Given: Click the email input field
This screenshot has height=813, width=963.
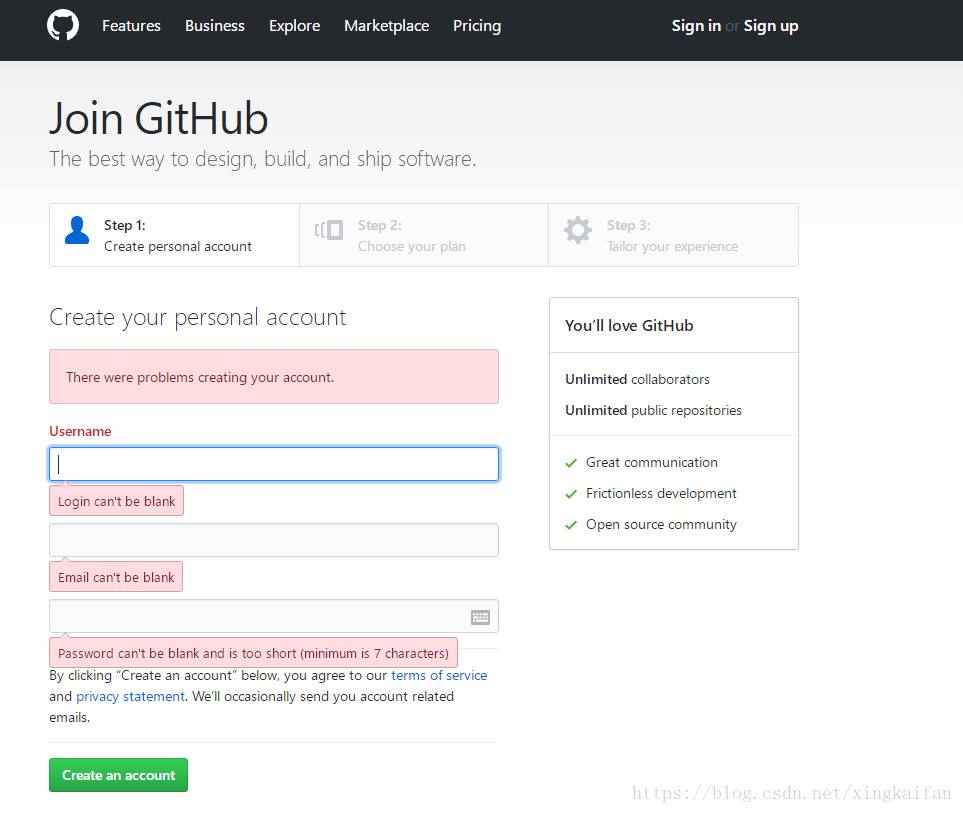Looking at the screenshot, I should (x=273, y=539).
